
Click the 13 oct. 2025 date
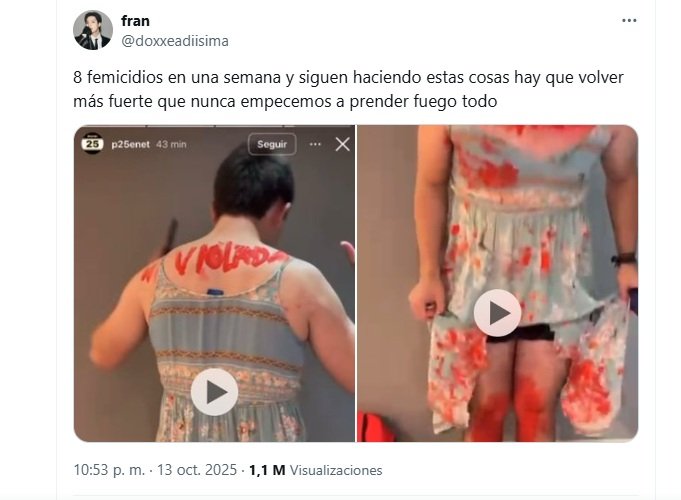[197, 470]
